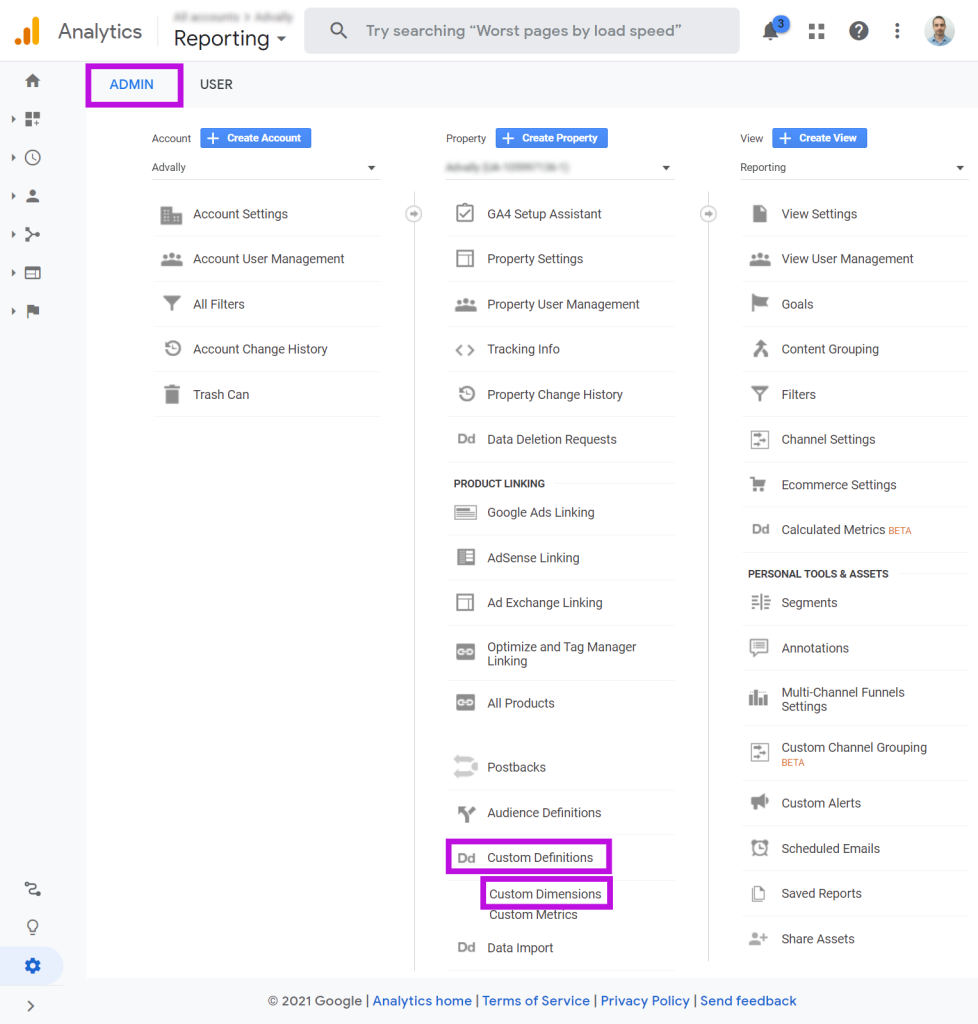Open Realtime clock icon in sidebar
The height and width of the screenshot is (1024, 978).
(33, 157)
